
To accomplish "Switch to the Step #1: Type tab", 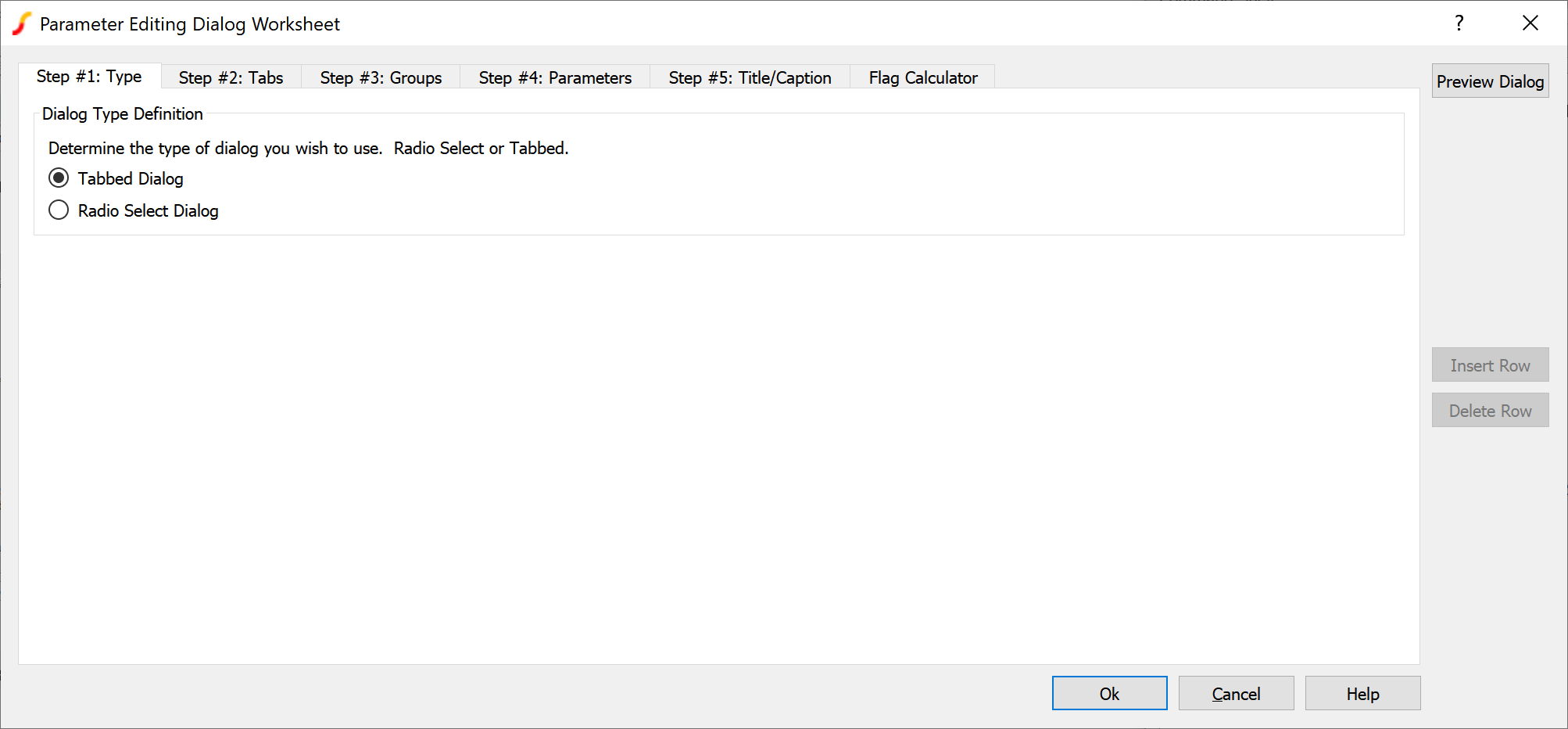I will click(89, 77).
